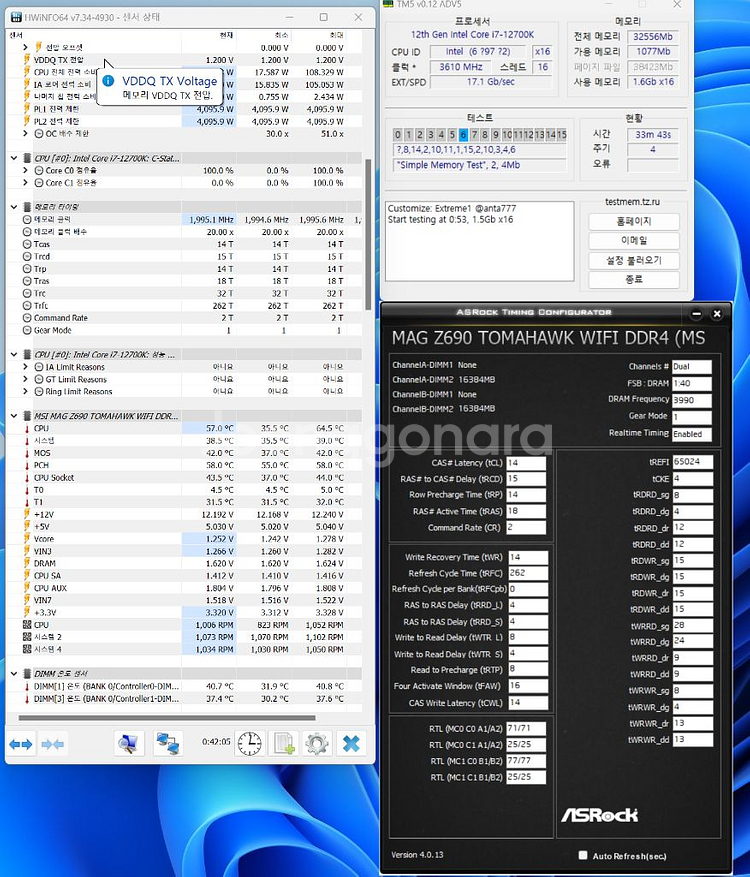Expand the Core C0 점유율 row

(25, 170)
